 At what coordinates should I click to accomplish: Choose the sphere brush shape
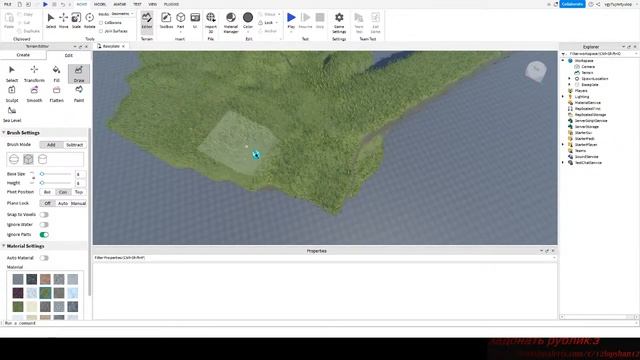(x=14, y=159)
